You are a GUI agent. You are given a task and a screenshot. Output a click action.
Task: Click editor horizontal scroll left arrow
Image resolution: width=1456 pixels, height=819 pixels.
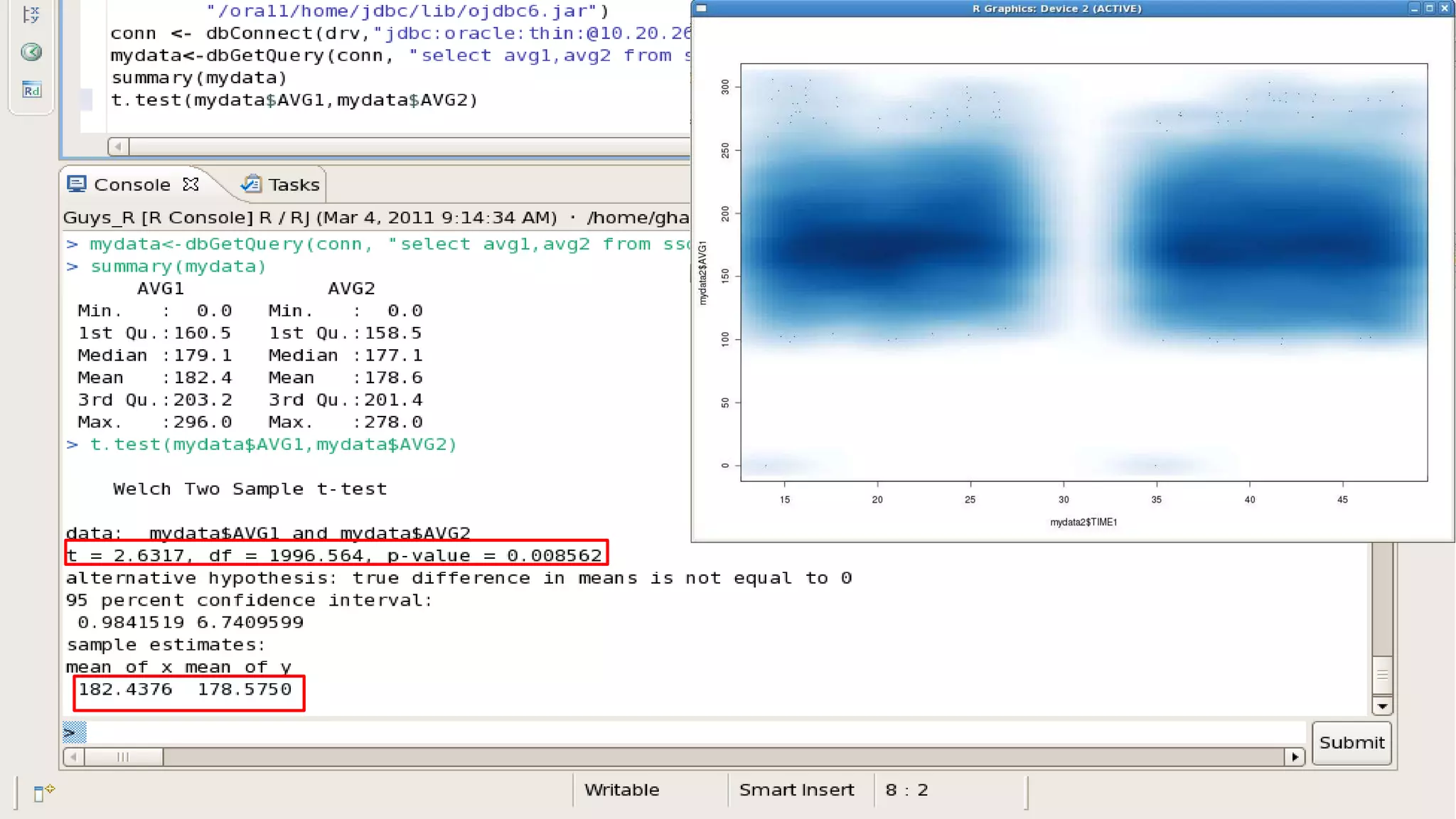point(119,146)
